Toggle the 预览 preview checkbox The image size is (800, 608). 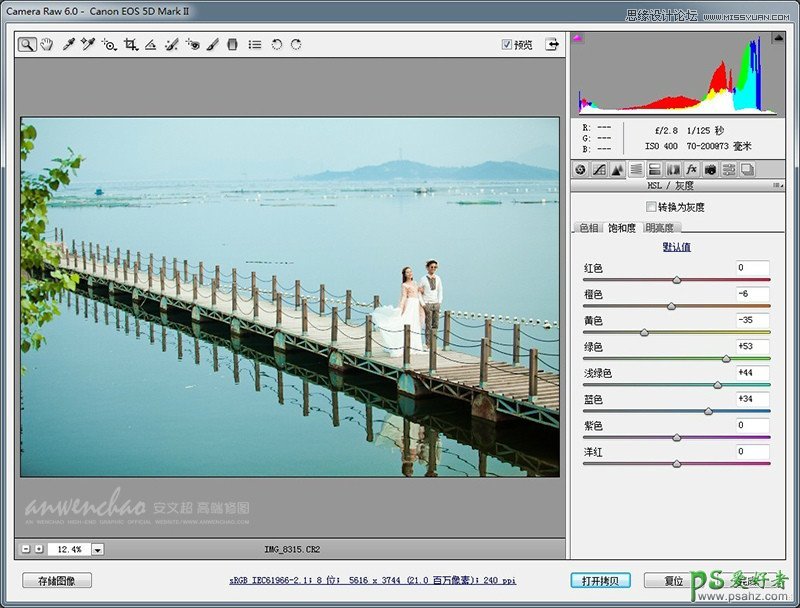(x=507, y=45)
